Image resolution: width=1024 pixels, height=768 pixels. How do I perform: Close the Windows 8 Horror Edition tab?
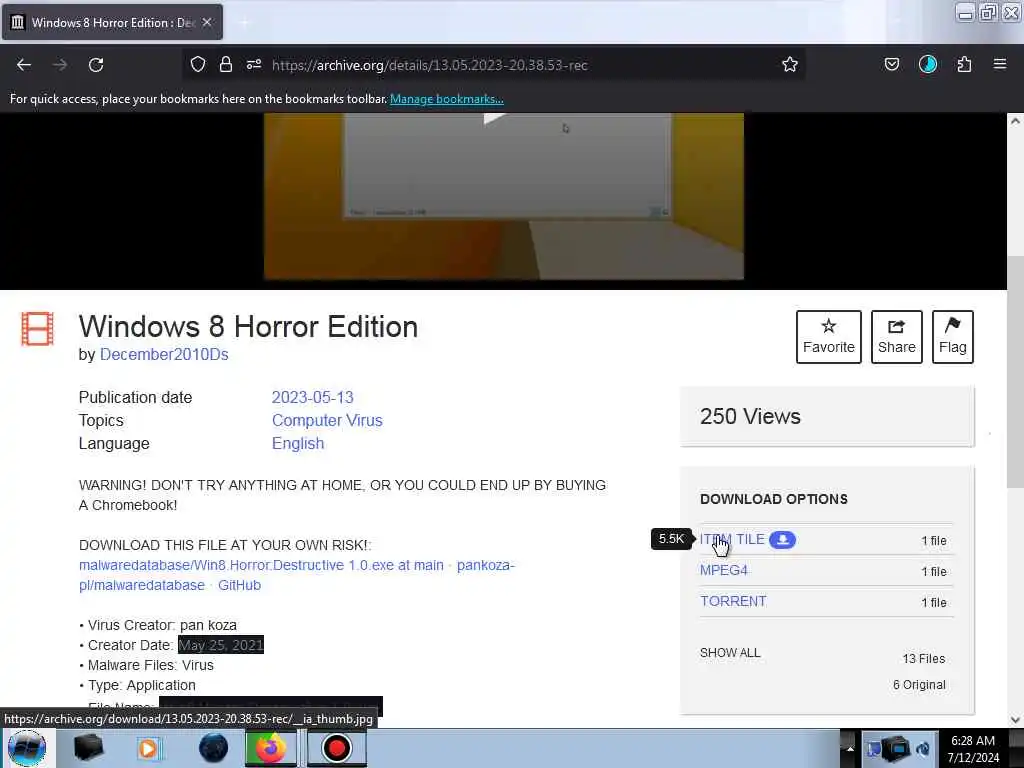tap(207, 22)
